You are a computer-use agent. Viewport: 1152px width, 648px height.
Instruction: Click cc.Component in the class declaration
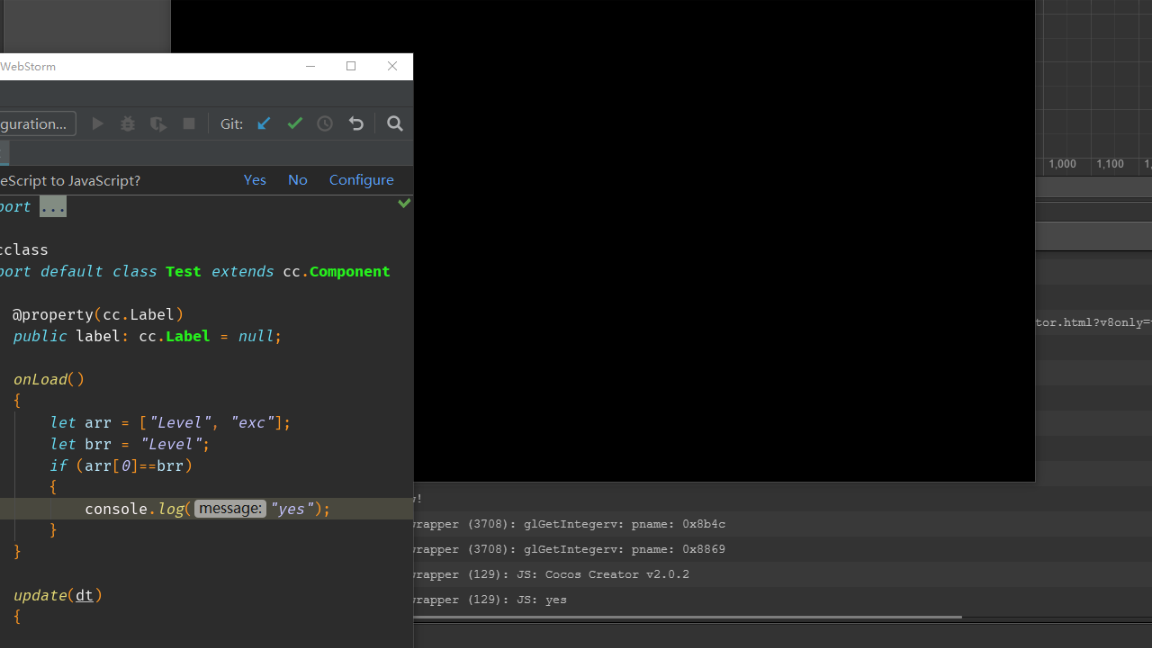336,272
